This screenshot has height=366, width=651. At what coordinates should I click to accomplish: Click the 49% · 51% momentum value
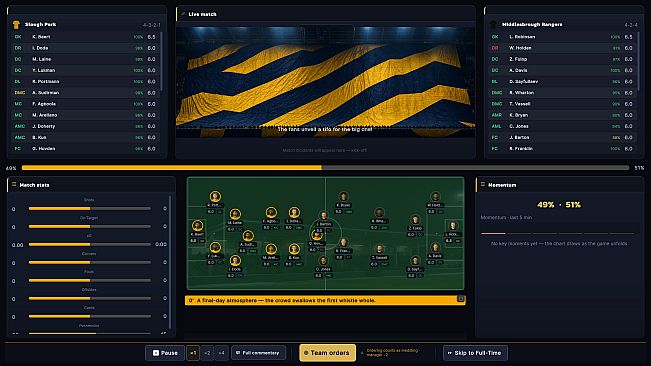559,205
